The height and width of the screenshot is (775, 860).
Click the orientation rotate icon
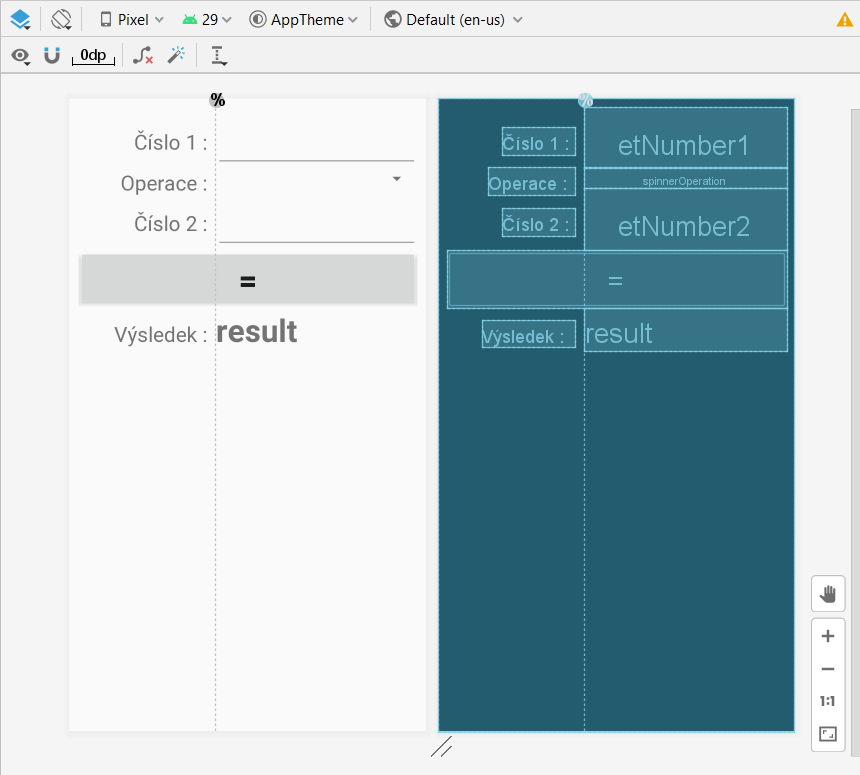(62, 19)
